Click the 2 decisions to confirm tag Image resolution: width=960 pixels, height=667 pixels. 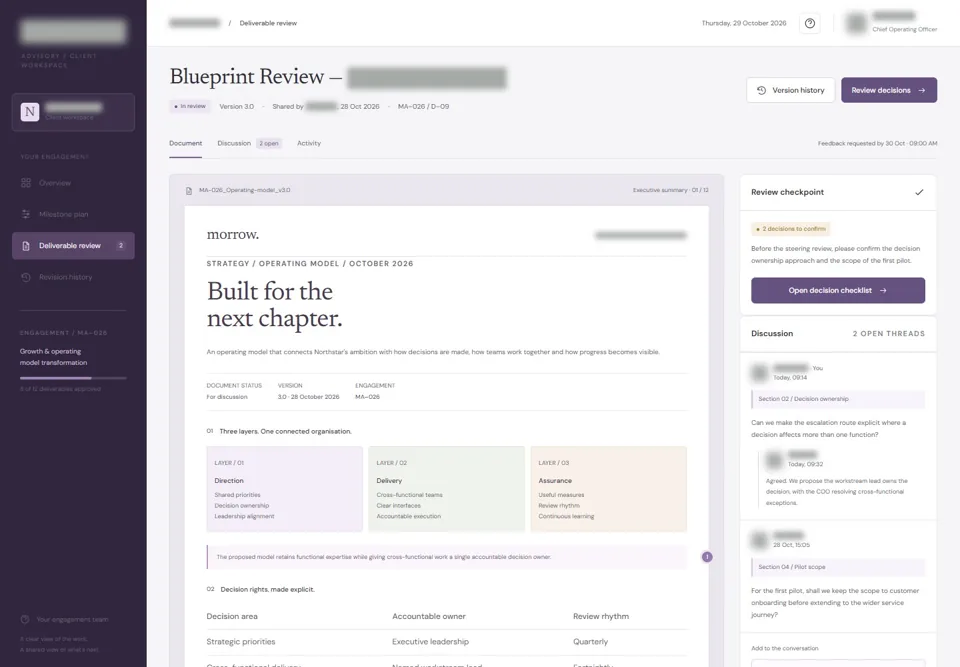pos(790,229)
